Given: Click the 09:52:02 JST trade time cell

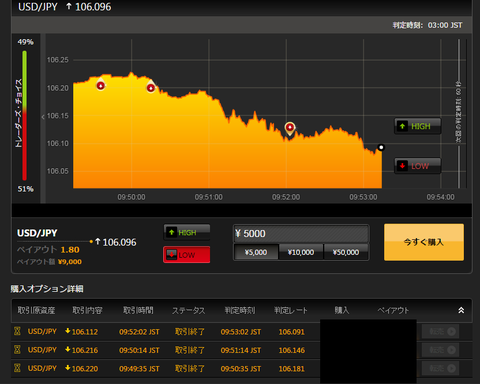Looking at the screenshot, I should [x=139, y=332].
